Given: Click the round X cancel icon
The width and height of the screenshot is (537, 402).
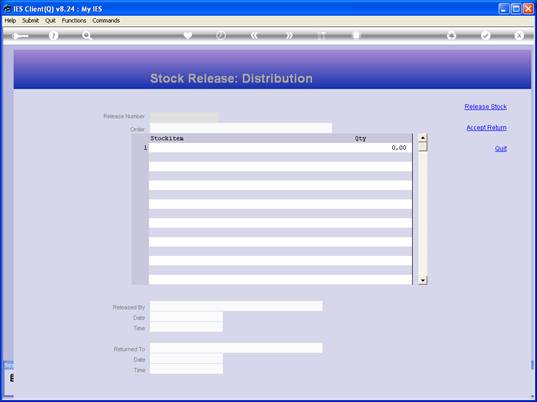Looking at the screenshot, I should pyautogui.click(x=519, y=35).
